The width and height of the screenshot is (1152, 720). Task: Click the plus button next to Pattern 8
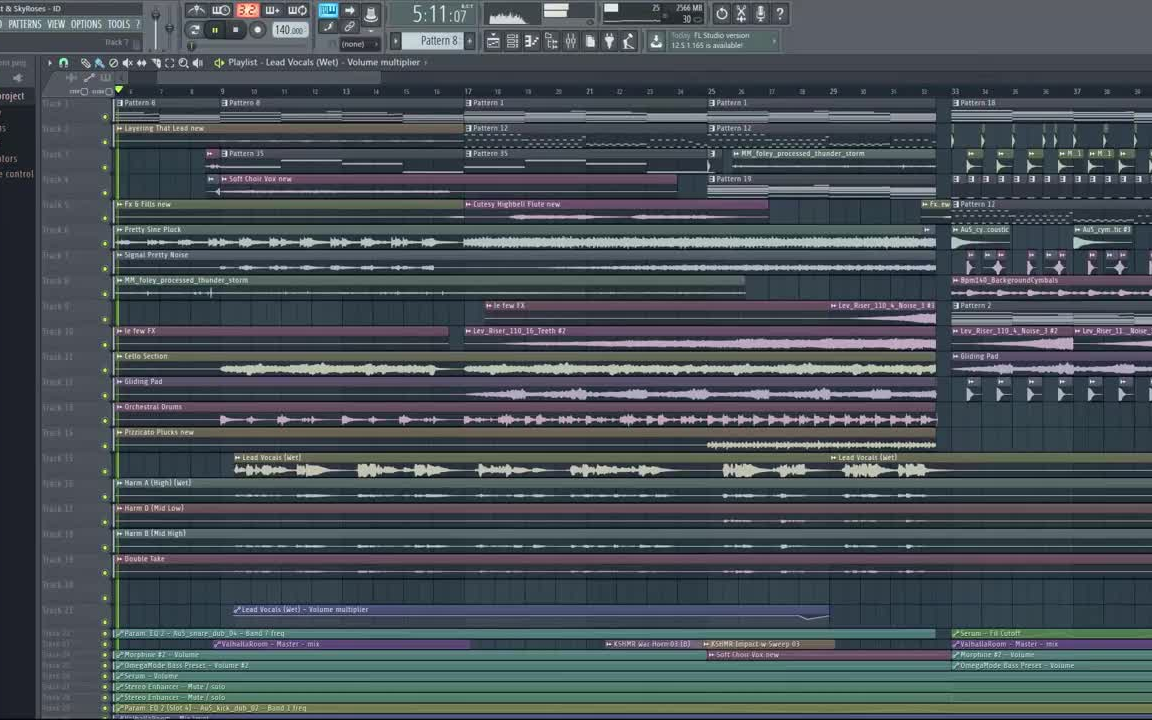pos(470,41)
